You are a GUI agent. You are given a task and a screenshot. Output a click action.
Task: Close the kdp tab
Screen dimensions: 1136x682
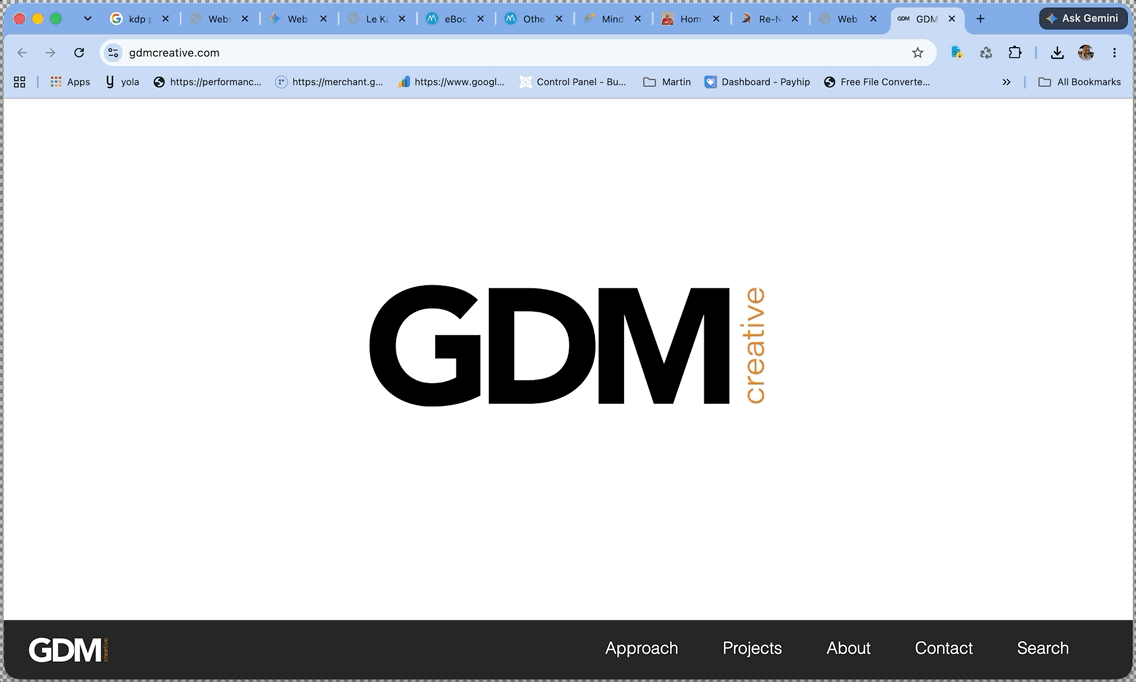(165, 19)
